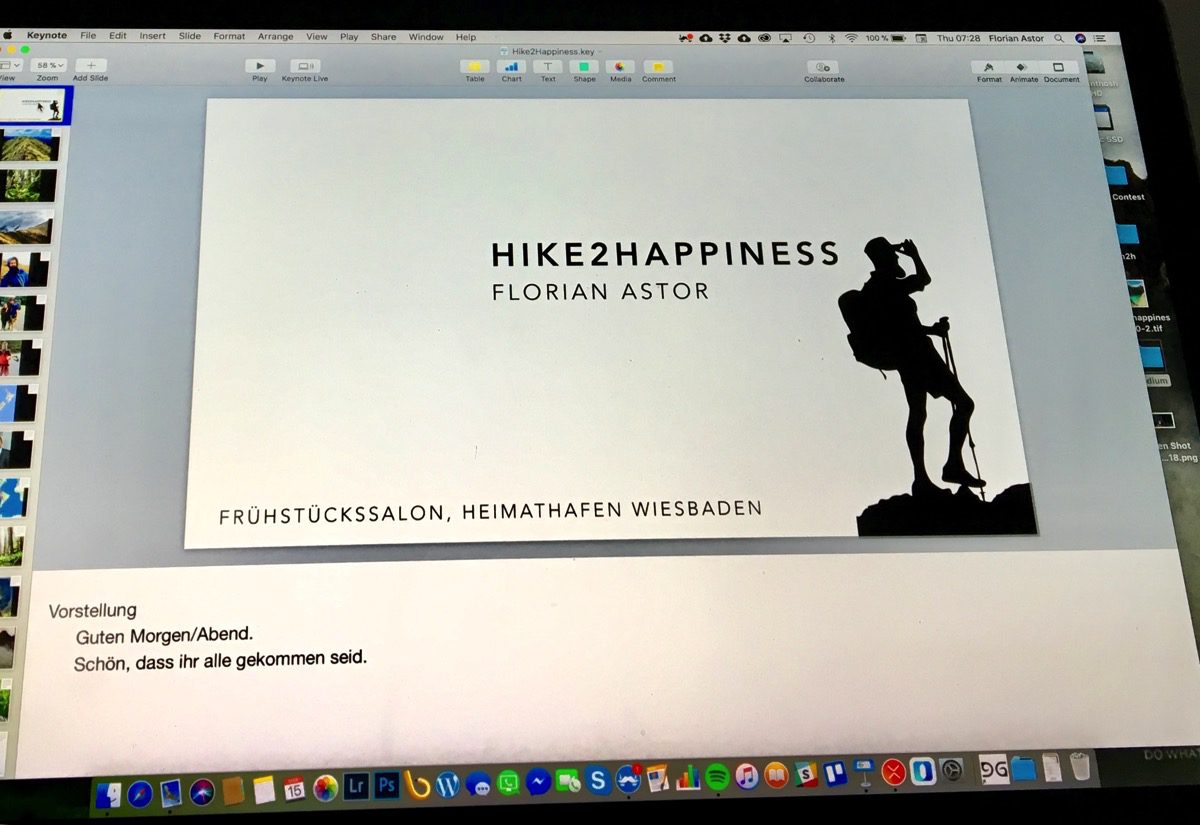Select the first slide thumbnail in navigator

[34, 105]
